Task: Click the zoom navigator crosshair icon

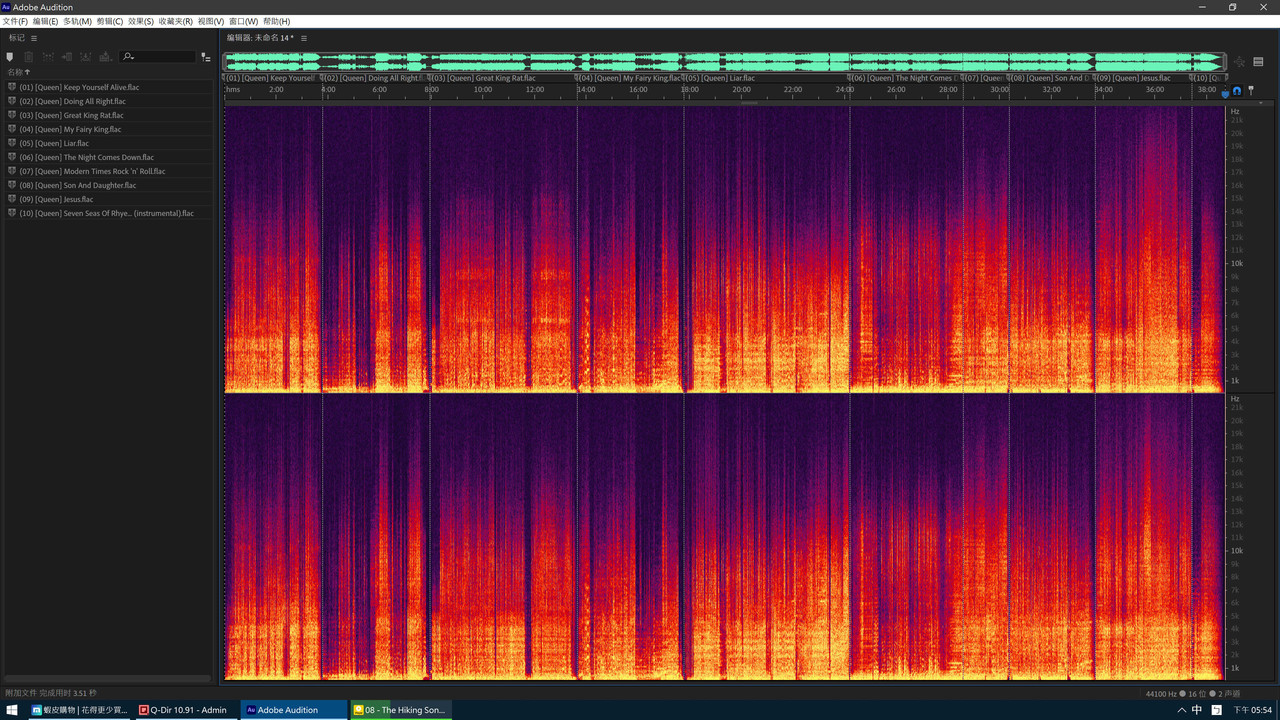Action: click(1240, 62)
